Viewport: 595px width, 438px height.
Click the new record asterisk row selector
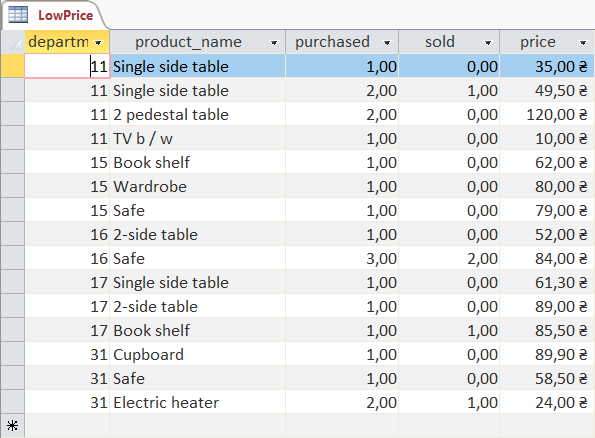pos(13,426)
